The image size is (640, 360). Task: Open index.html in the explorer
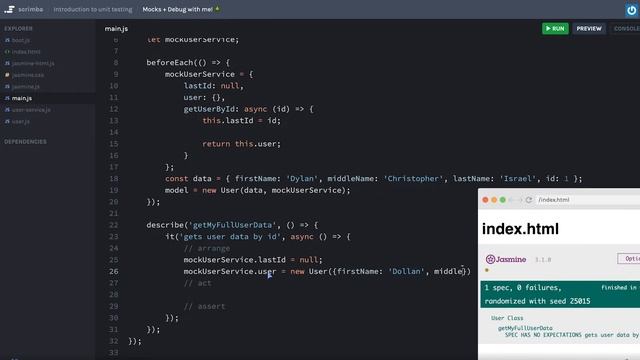(26, 52)
